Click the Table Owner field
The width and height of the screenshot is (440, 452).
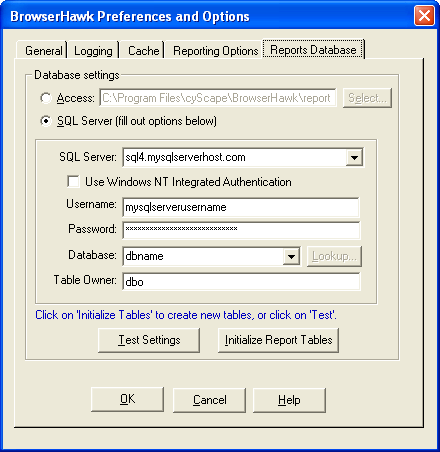point(241,282)
